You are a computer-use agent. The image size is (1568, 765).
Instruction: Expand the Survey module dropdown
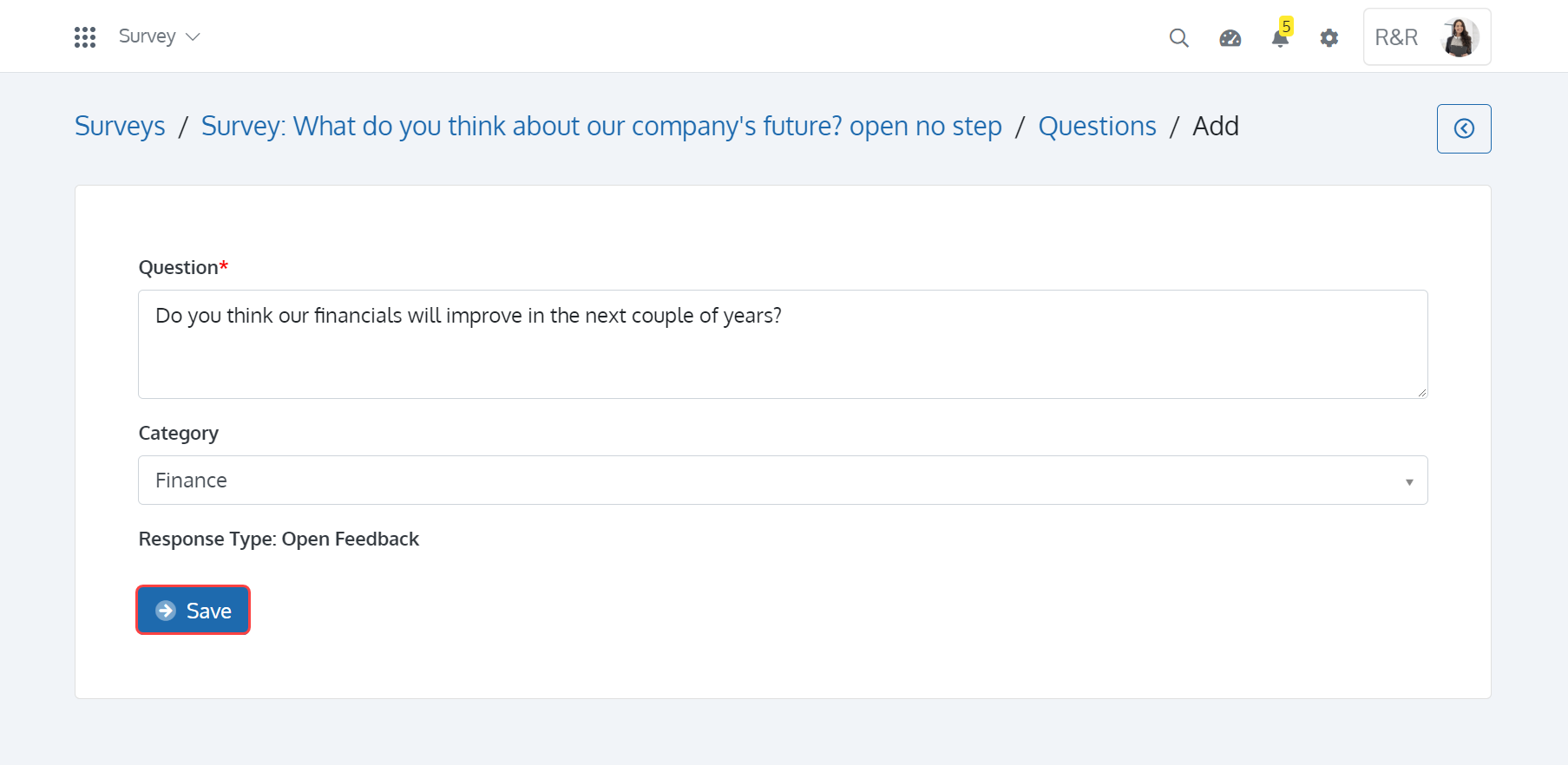(x=159, y=36)
